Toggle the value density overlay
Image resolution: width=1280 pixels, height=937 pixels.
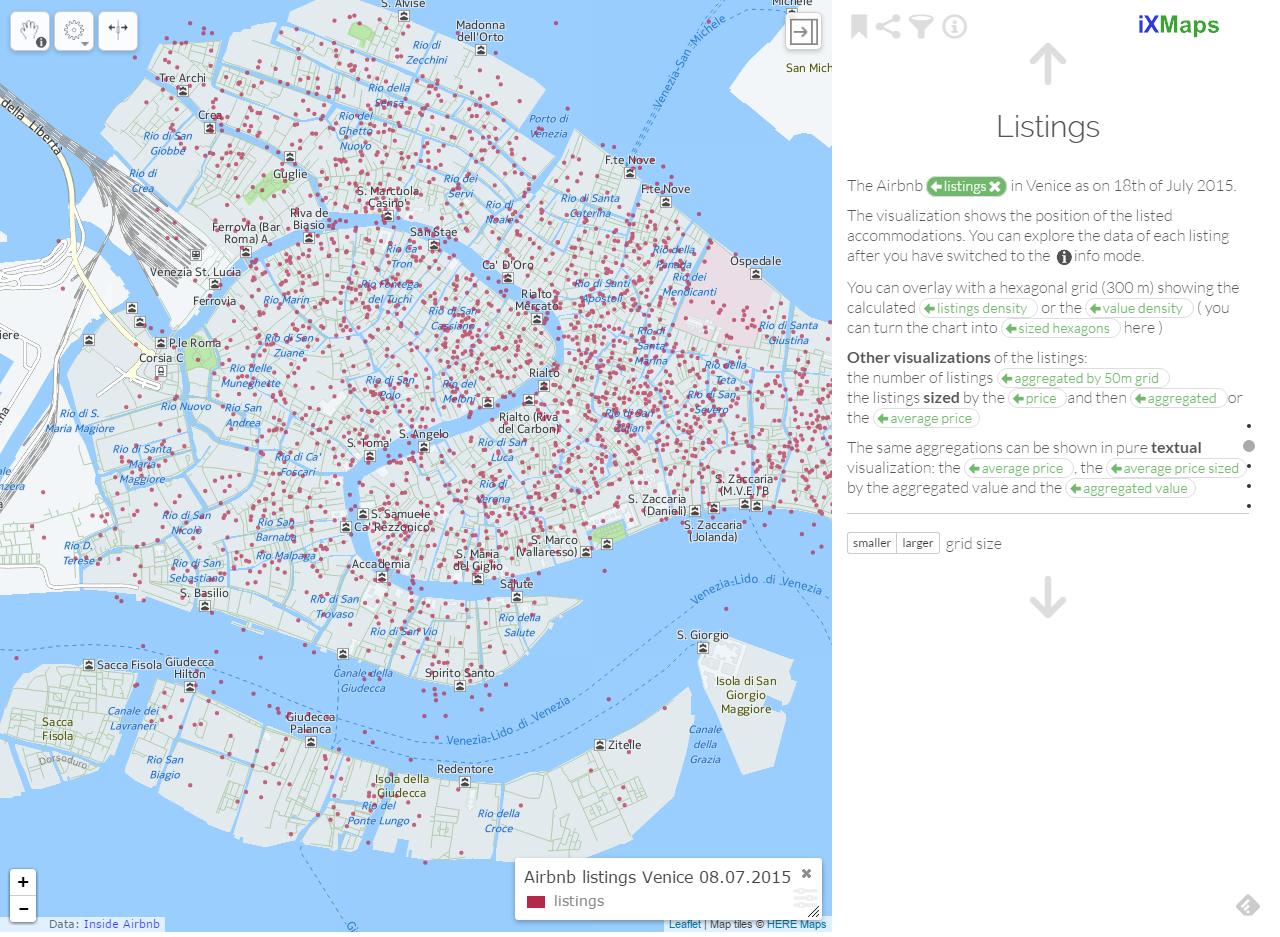(x=1139, y=308)
